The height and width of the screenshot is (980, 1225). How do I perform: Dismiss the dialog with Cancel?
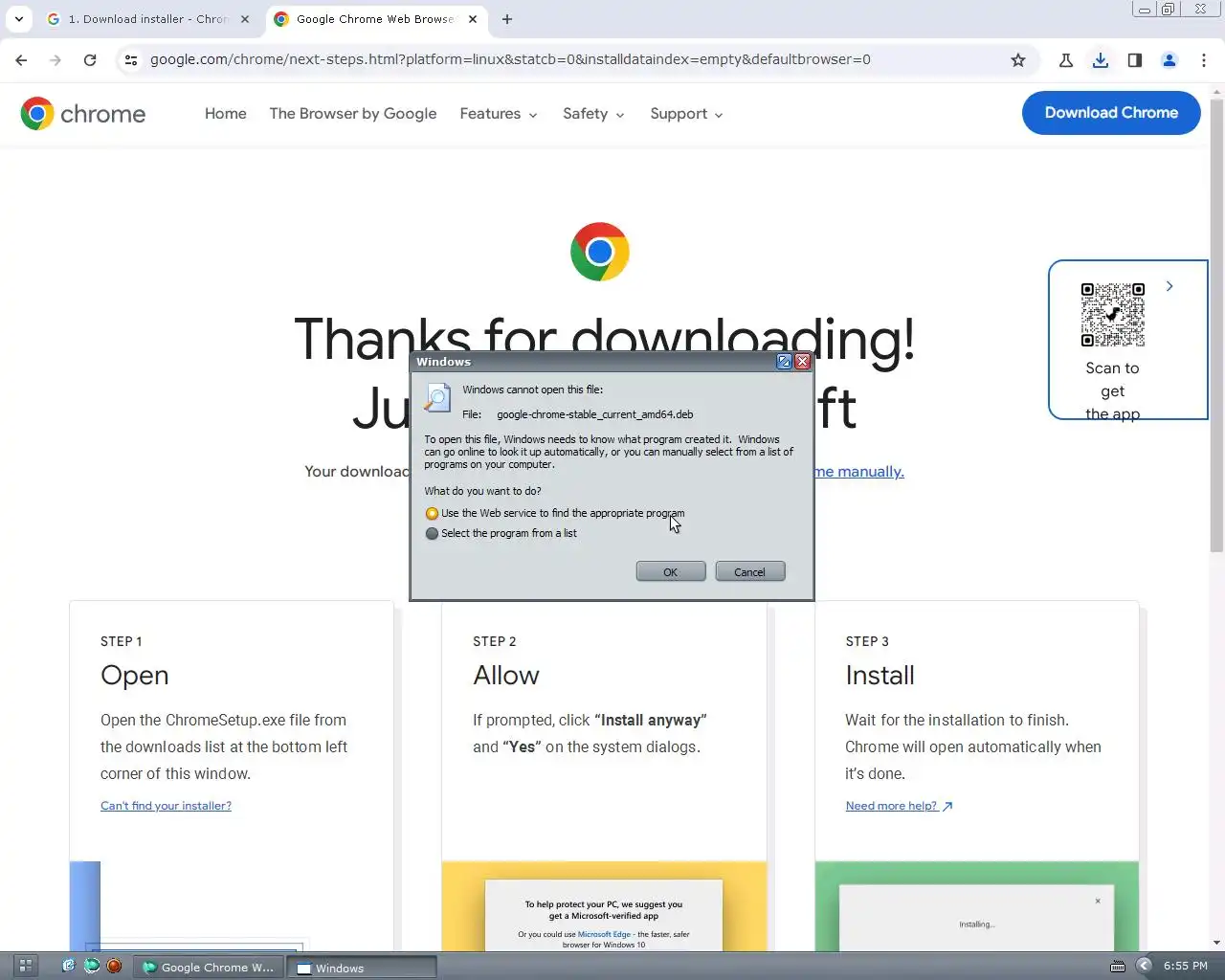tap(750, 571)
